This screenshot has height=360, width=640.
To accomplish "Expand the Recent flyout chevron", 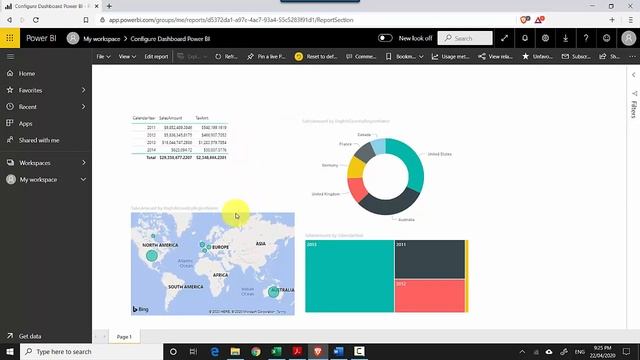I will (83, 107).
